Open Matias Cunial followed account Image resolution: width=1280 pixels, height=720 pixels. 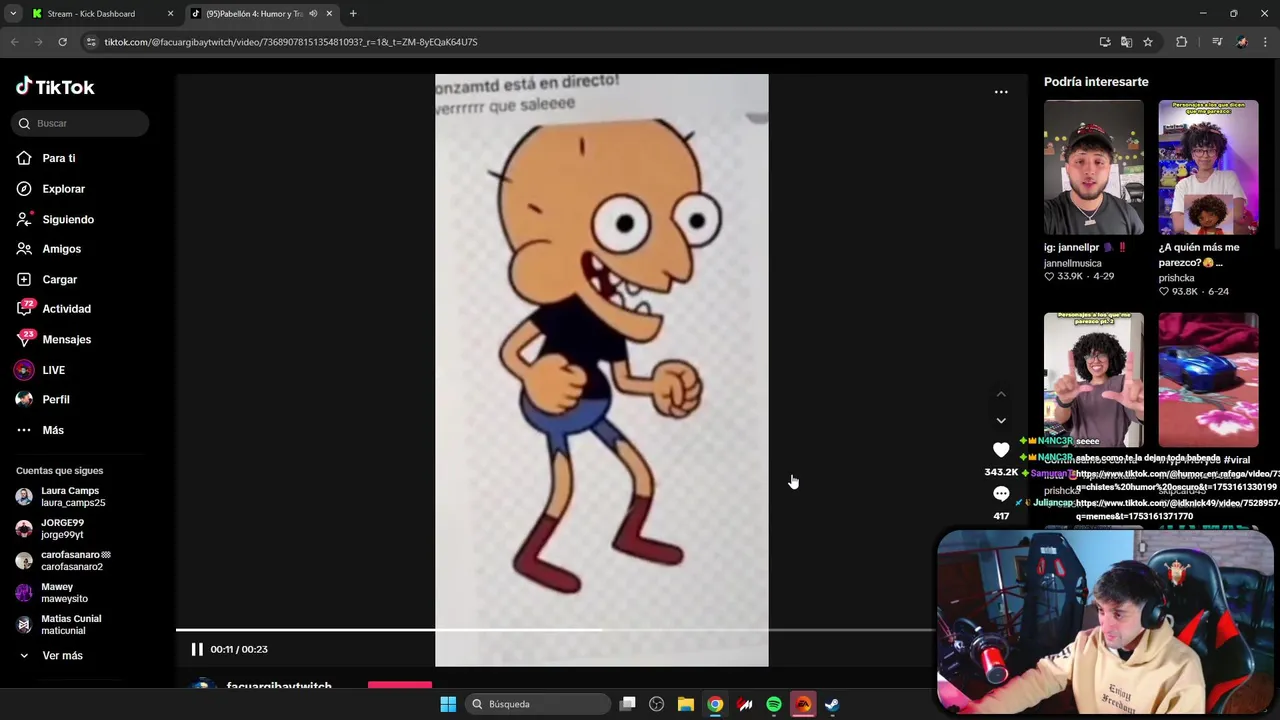tap(58, 625)
